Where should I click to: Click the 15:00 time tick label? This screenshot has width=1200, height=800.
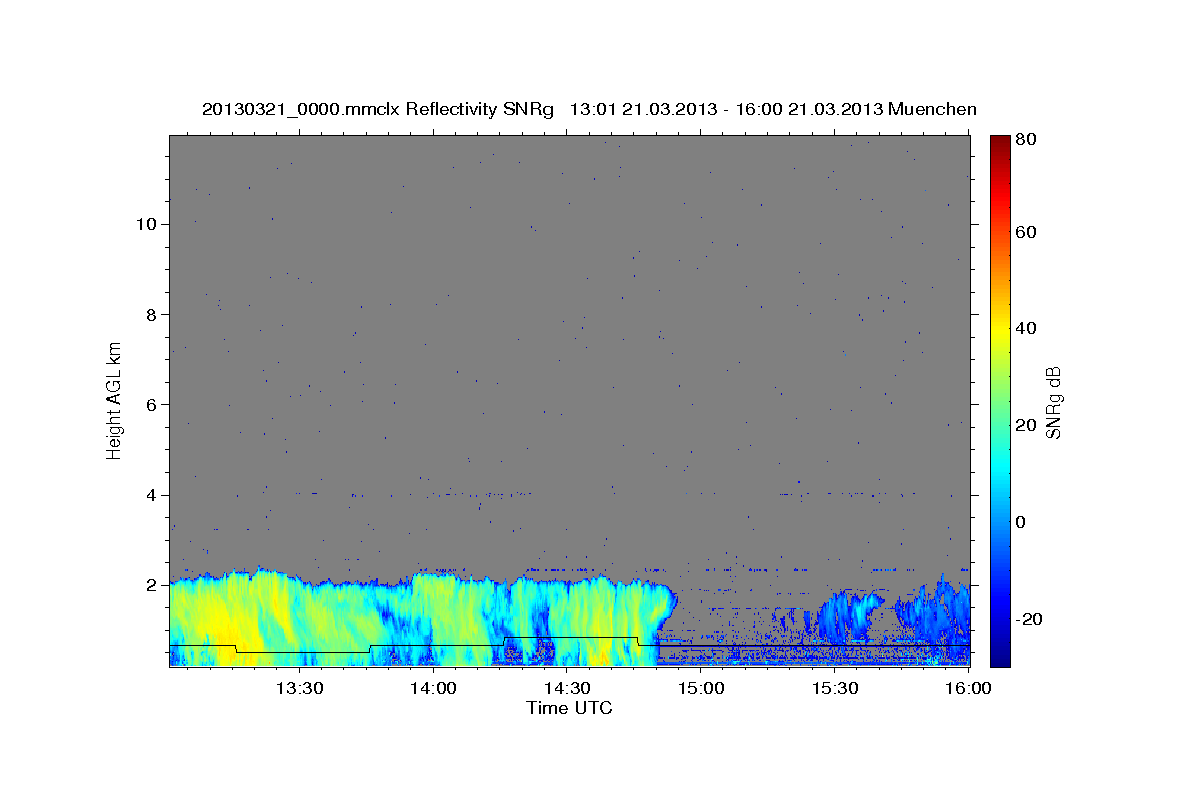701,688
